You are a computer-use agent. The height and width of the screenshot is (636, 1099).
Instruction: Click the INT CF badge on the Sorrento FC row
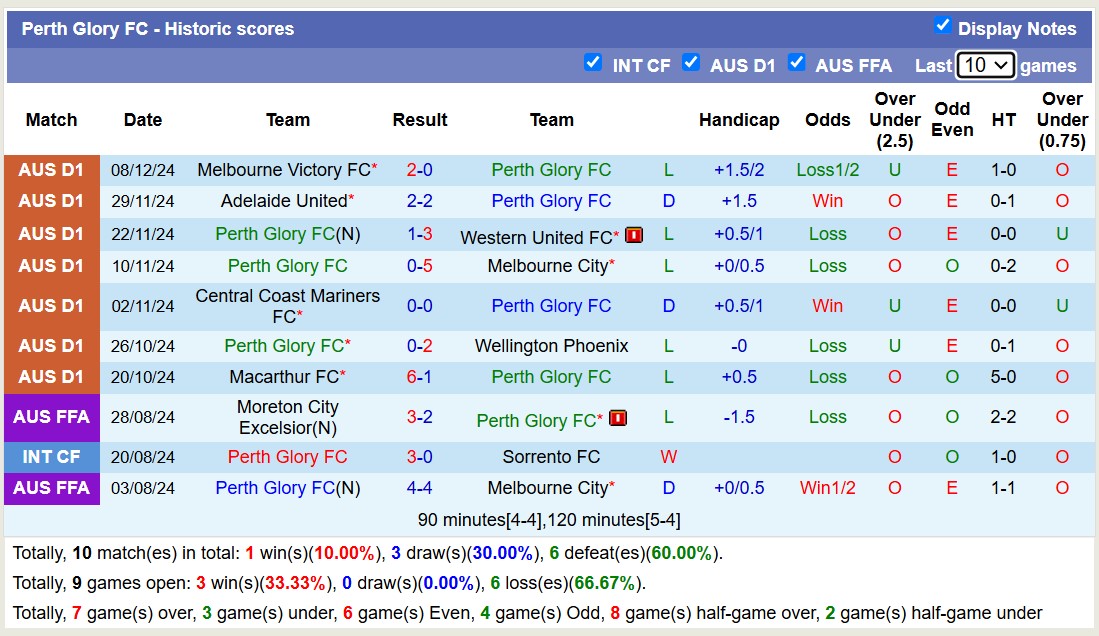click(51, 457)
